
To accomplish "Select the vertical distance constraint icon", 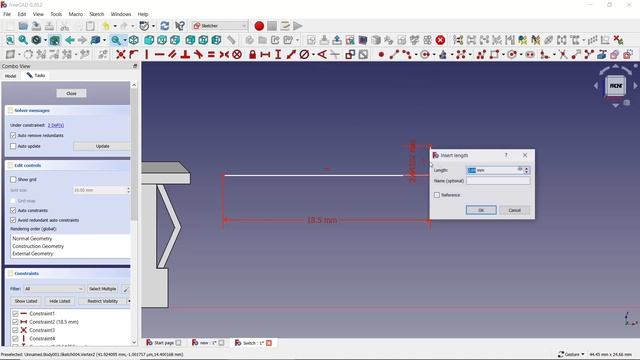I will [x=278, y=54].
